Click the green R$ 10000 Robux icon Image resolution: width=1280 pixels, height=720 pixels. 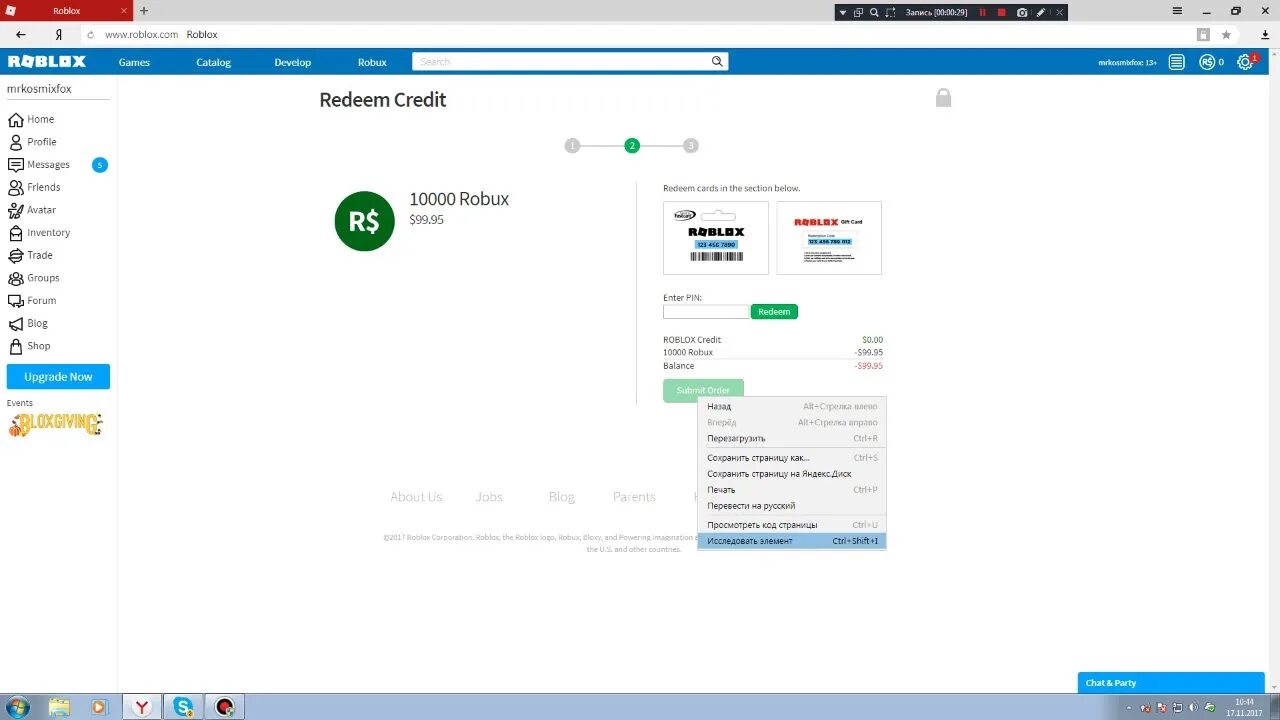[364, 221]
